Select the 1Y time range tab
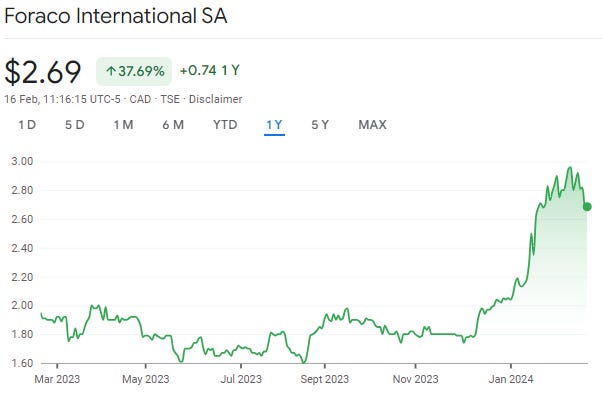This screenshot has width=603, height=397. point(275,125)
